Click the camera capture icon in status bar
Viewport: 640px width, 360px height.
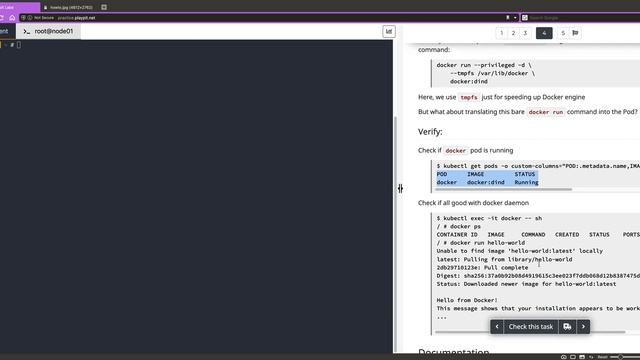pyautogui.click(x=564, y=357)
